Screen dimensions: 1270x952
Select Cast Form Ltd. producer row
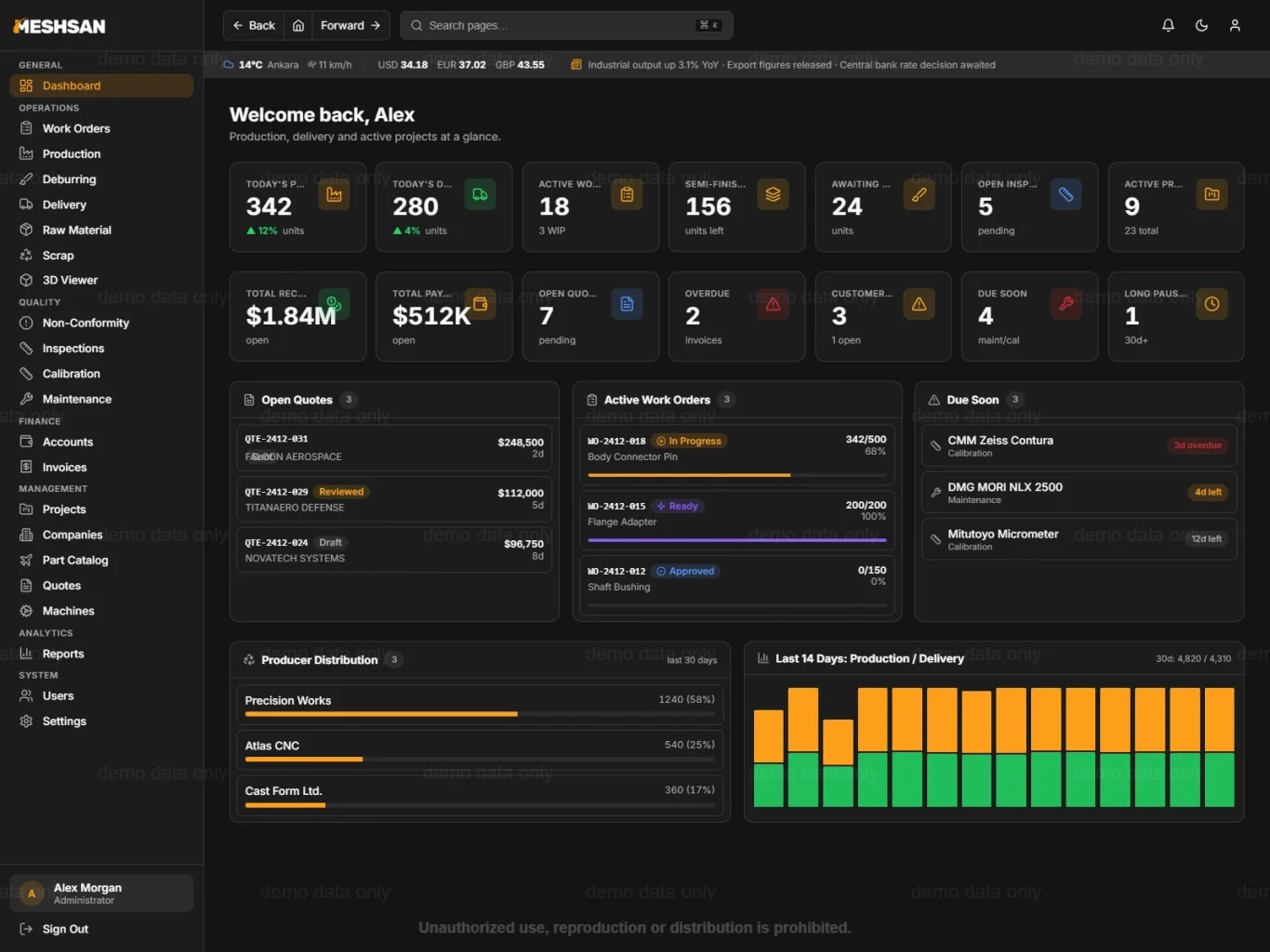tap(480, 797)
